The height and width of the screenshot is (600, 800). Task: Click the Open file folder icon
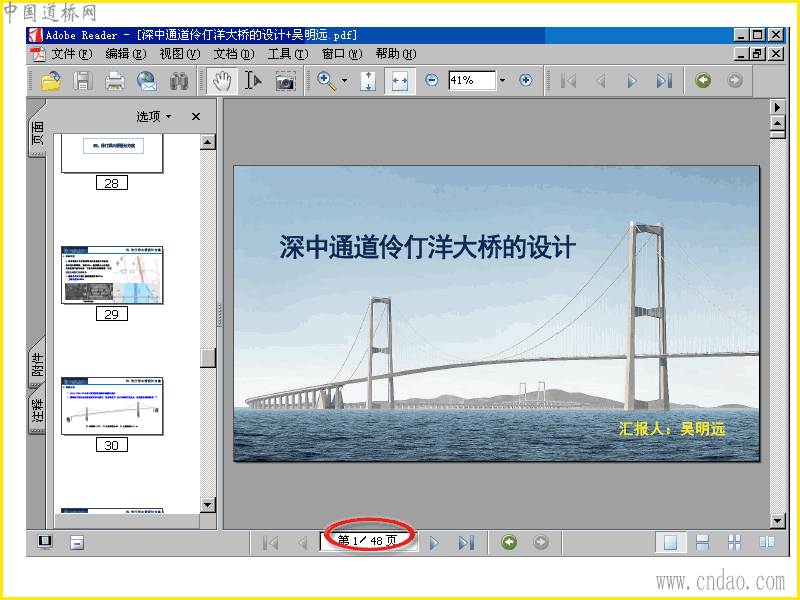pos(51,81)
